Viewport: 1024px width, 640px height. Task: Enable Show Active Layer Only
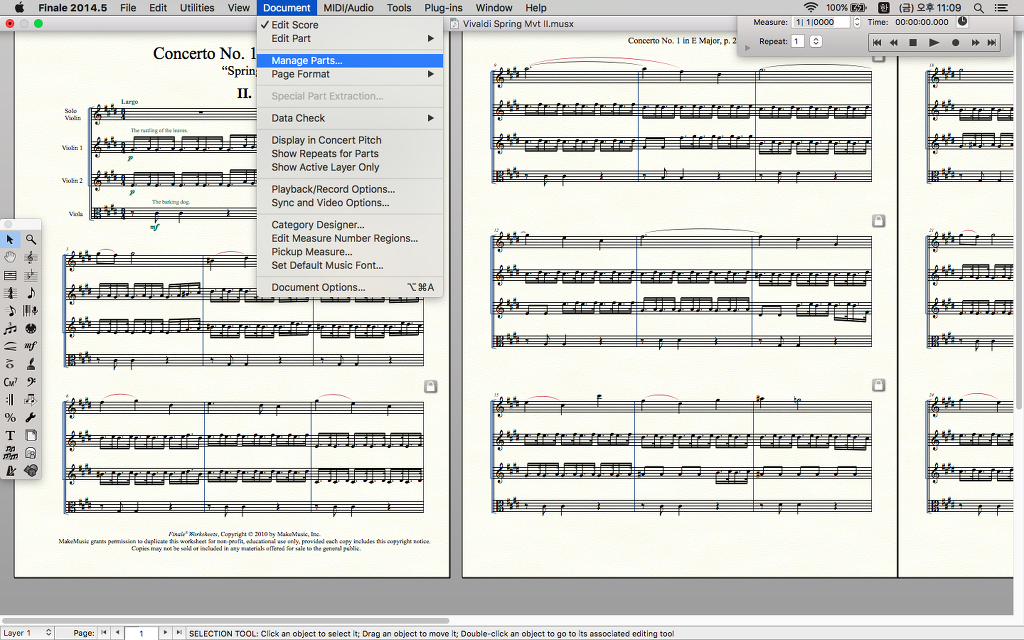tap(325, 167)
